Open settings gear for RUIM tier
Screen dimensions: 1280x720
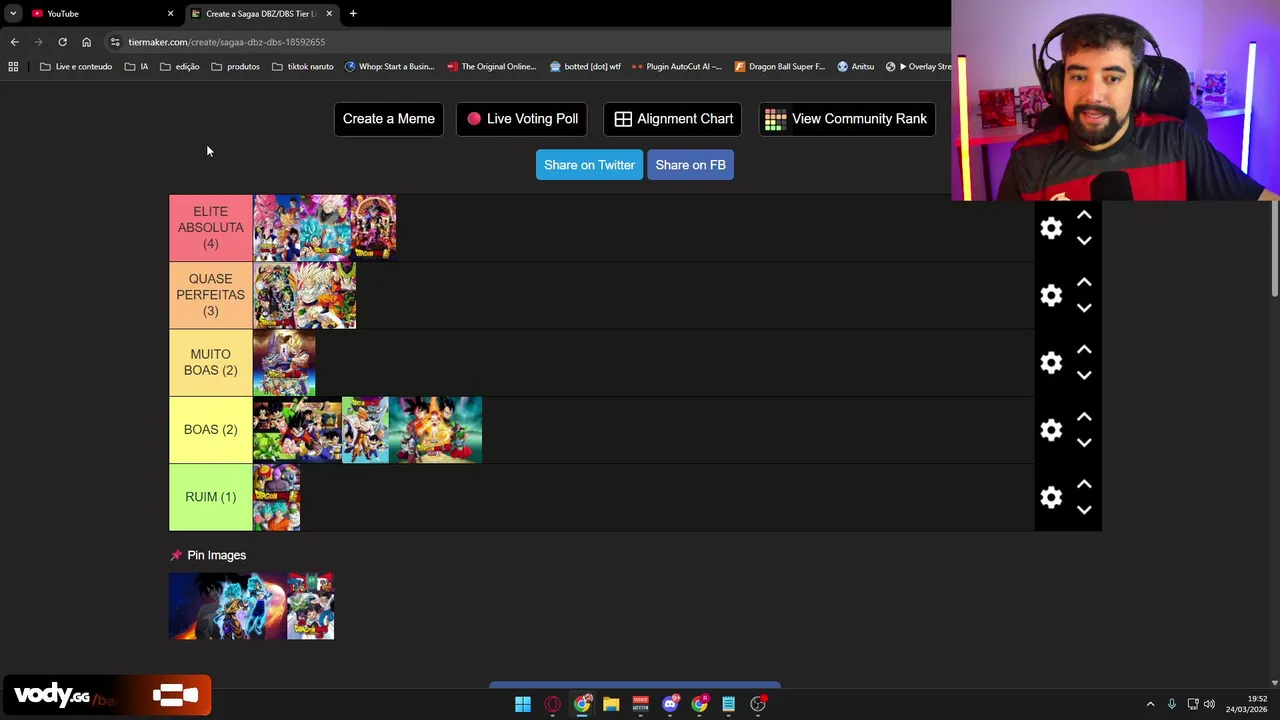(1051, 497)
